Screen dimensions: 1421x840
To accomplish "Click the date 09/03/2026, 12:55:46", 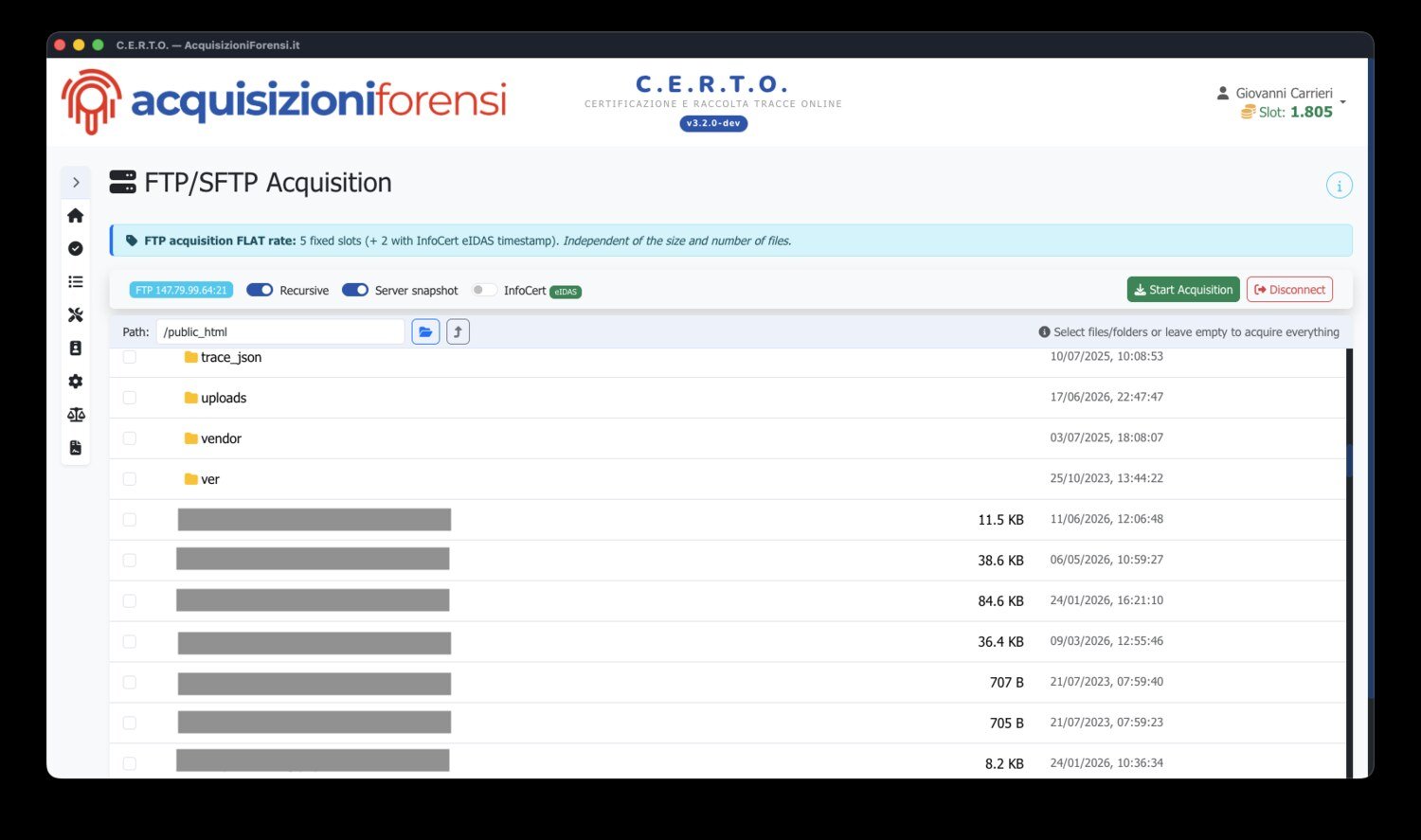I will pos(1106,641).
